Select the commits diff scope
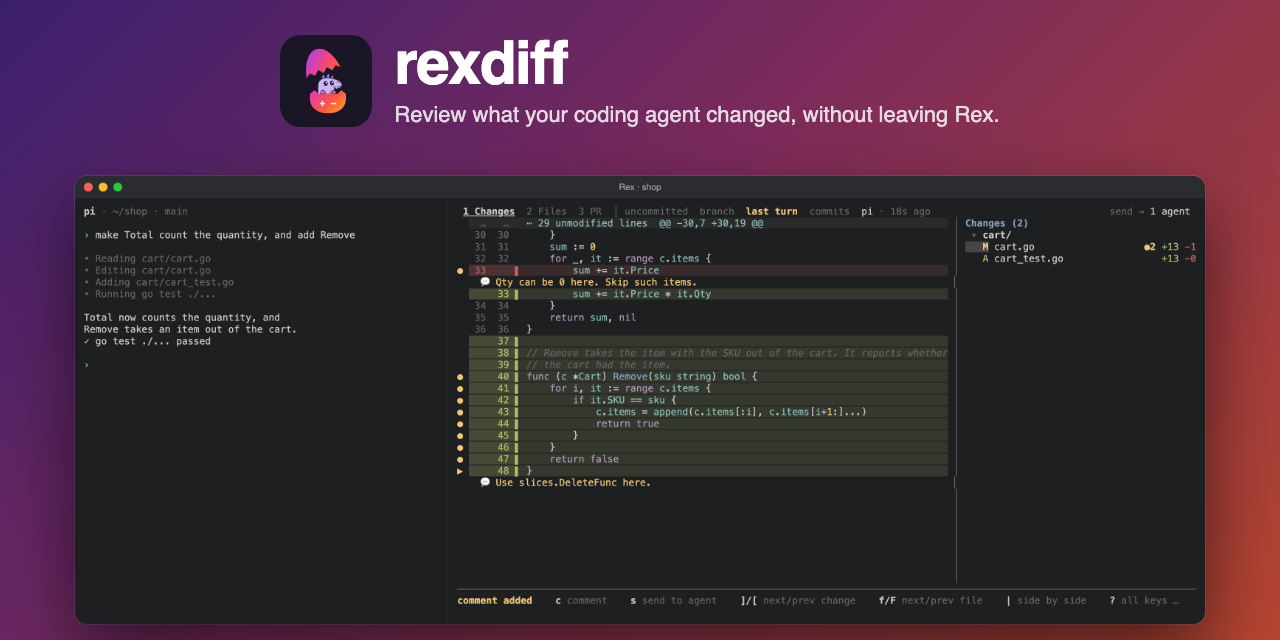The width and height of the screenshot is (1280, 640). coord(829,212)
